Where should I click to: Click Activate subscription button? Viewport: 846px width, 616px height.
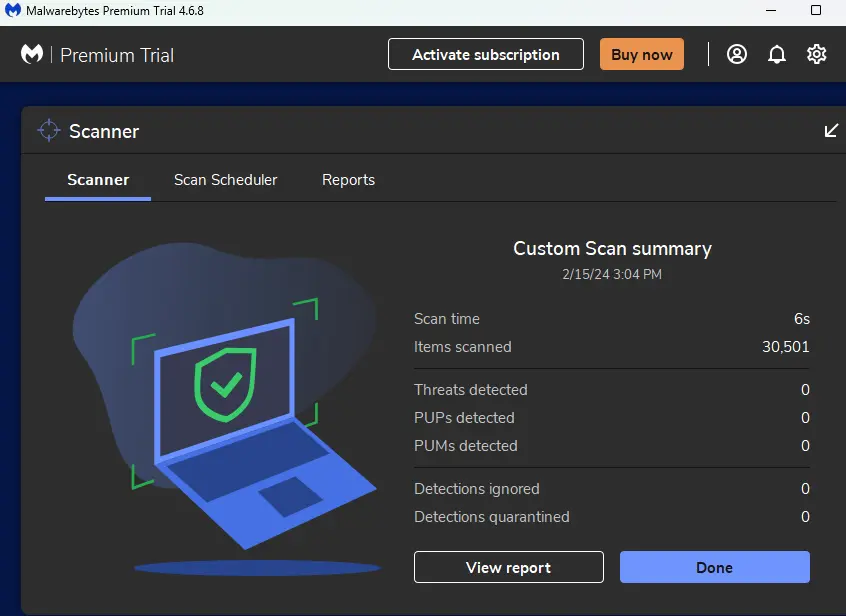tap(486, 54)
